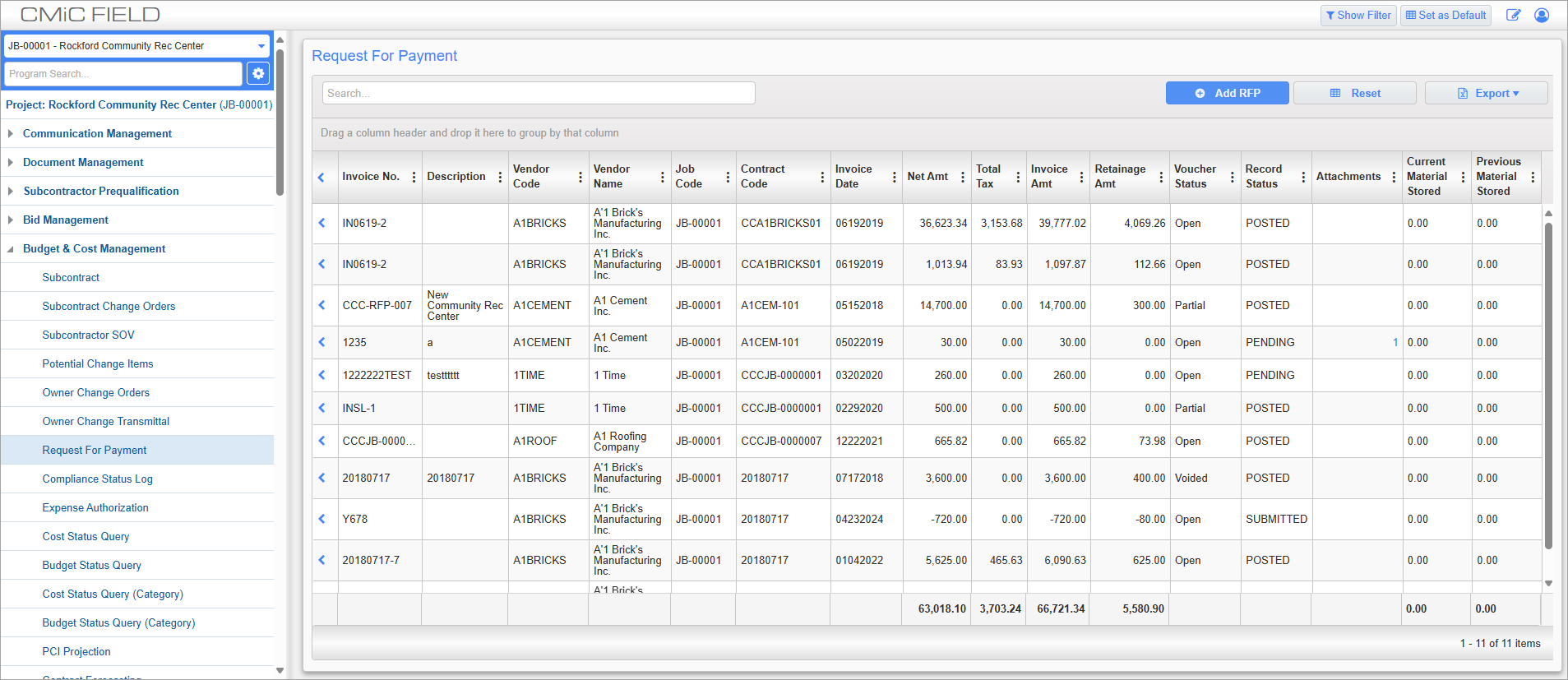Open the Voucher Status column menu
1568x680 pixels.
coord(1233,177)
